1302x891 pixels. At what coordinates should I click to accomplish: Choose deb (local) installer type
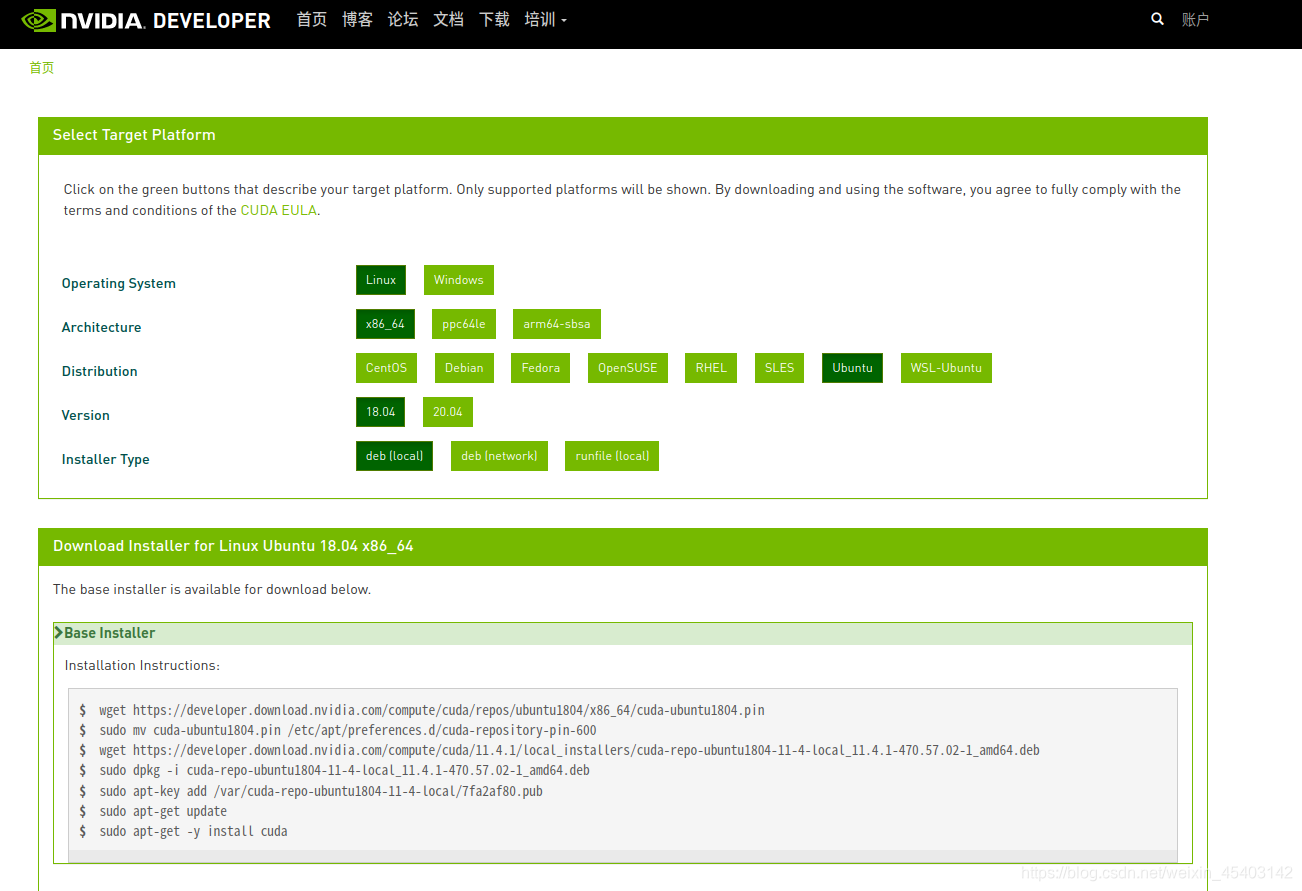(x=394, y=456)
